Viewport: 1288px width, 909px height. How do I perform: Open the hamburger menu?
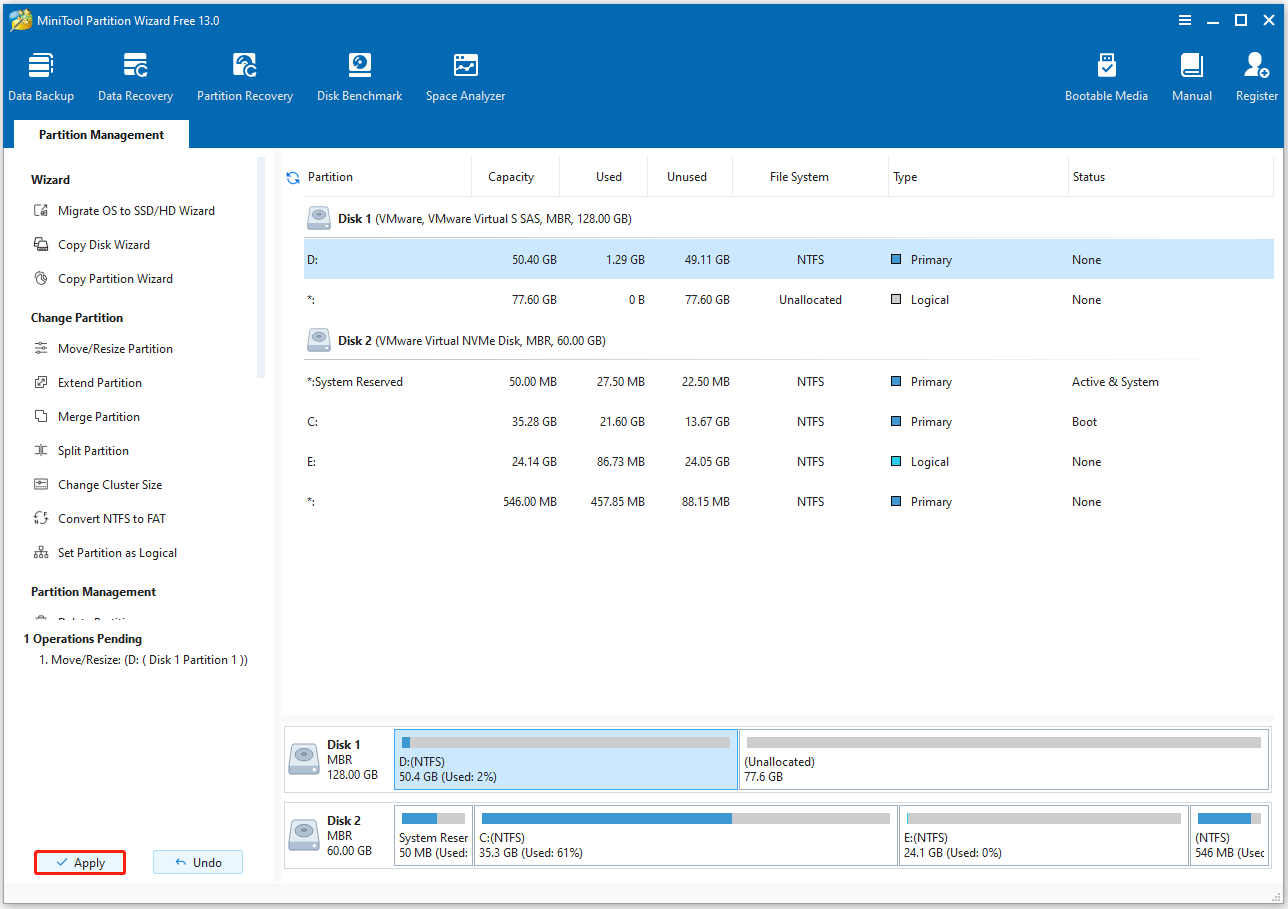(x=1185, y=20)
